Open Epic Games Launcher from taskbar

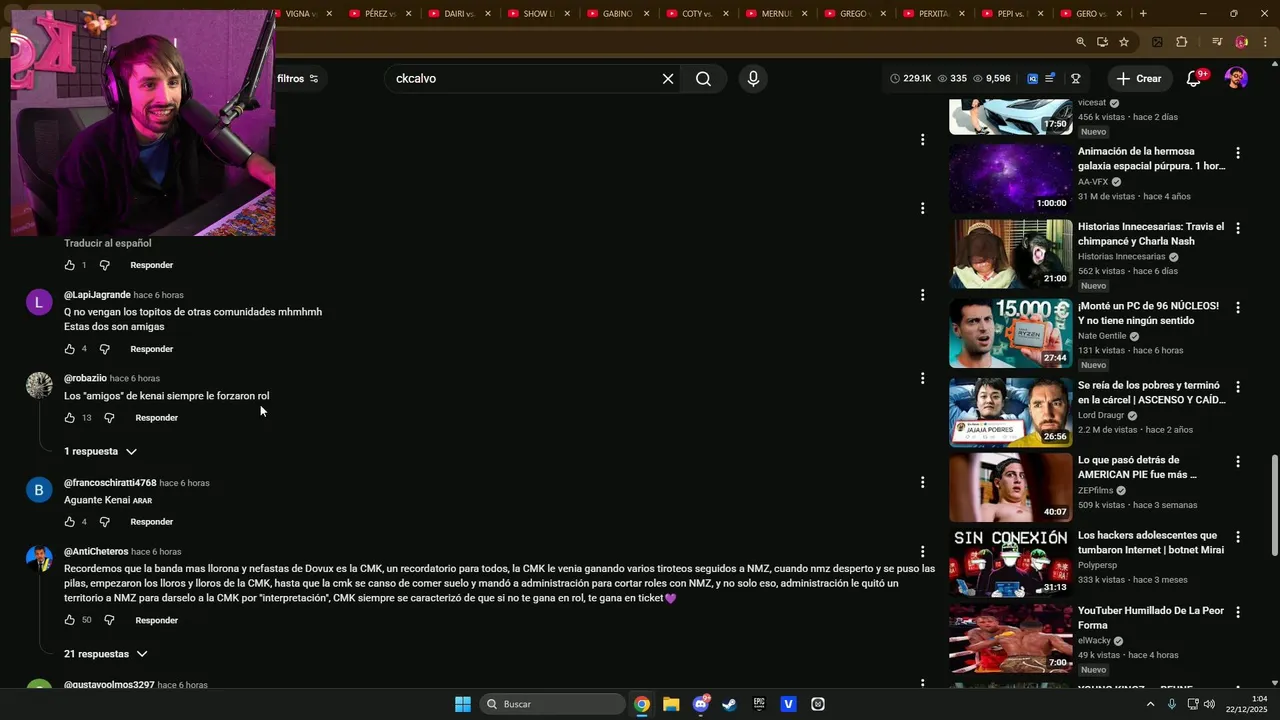click(759, 704)
